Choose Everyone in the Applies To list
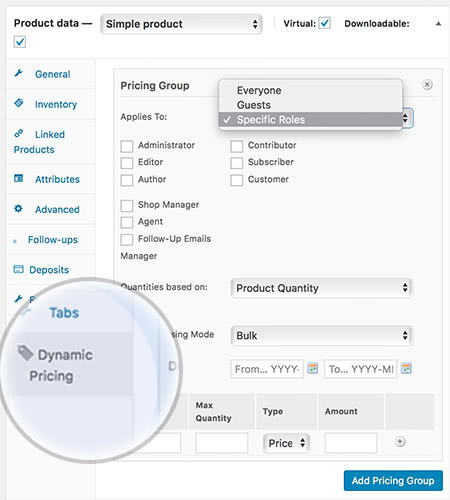 click(x=259, y=90)
